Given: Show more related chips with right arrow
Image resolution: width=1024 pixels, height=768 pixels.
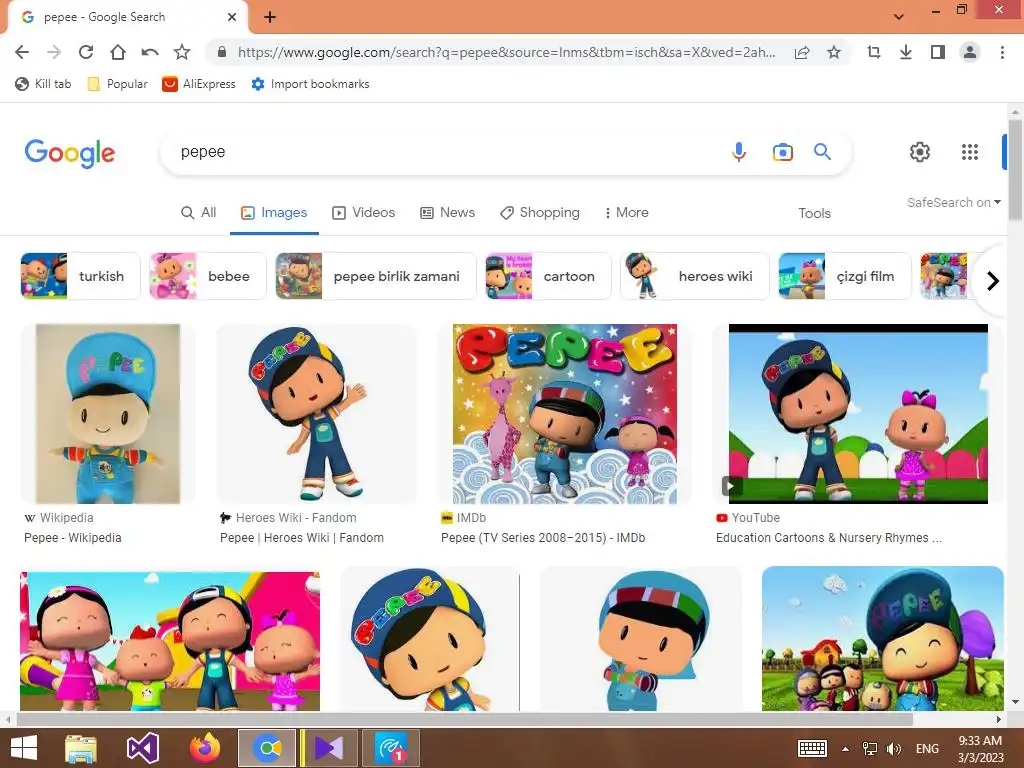Looking at the screenshot, I should (993, 281).
